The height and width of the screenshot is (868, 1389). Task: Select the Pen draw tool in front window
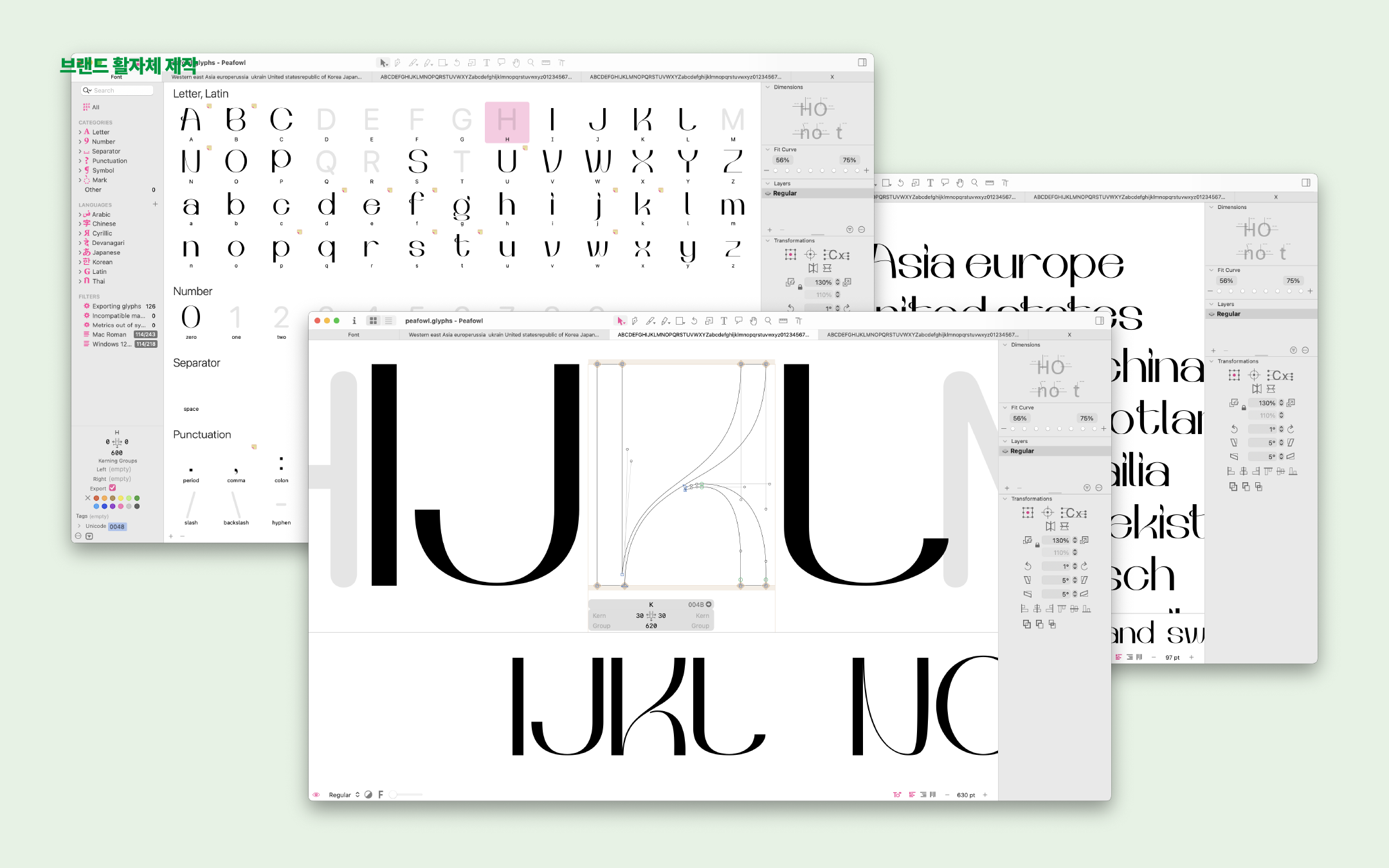point(635,321)
